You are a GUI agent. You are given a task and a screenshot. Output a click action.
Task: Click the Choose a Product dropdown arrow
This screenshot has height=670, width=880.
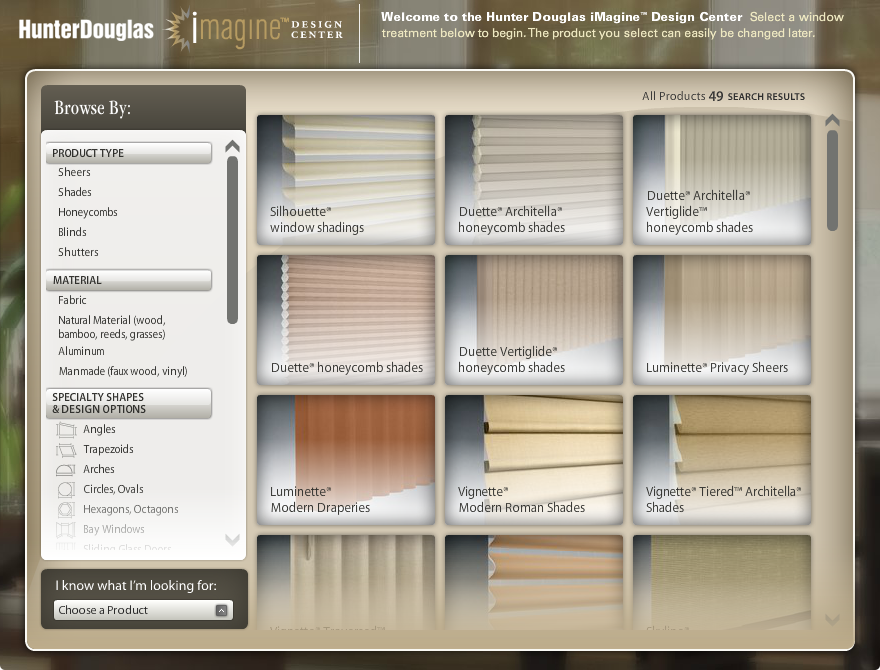click(x=222, y=611)
